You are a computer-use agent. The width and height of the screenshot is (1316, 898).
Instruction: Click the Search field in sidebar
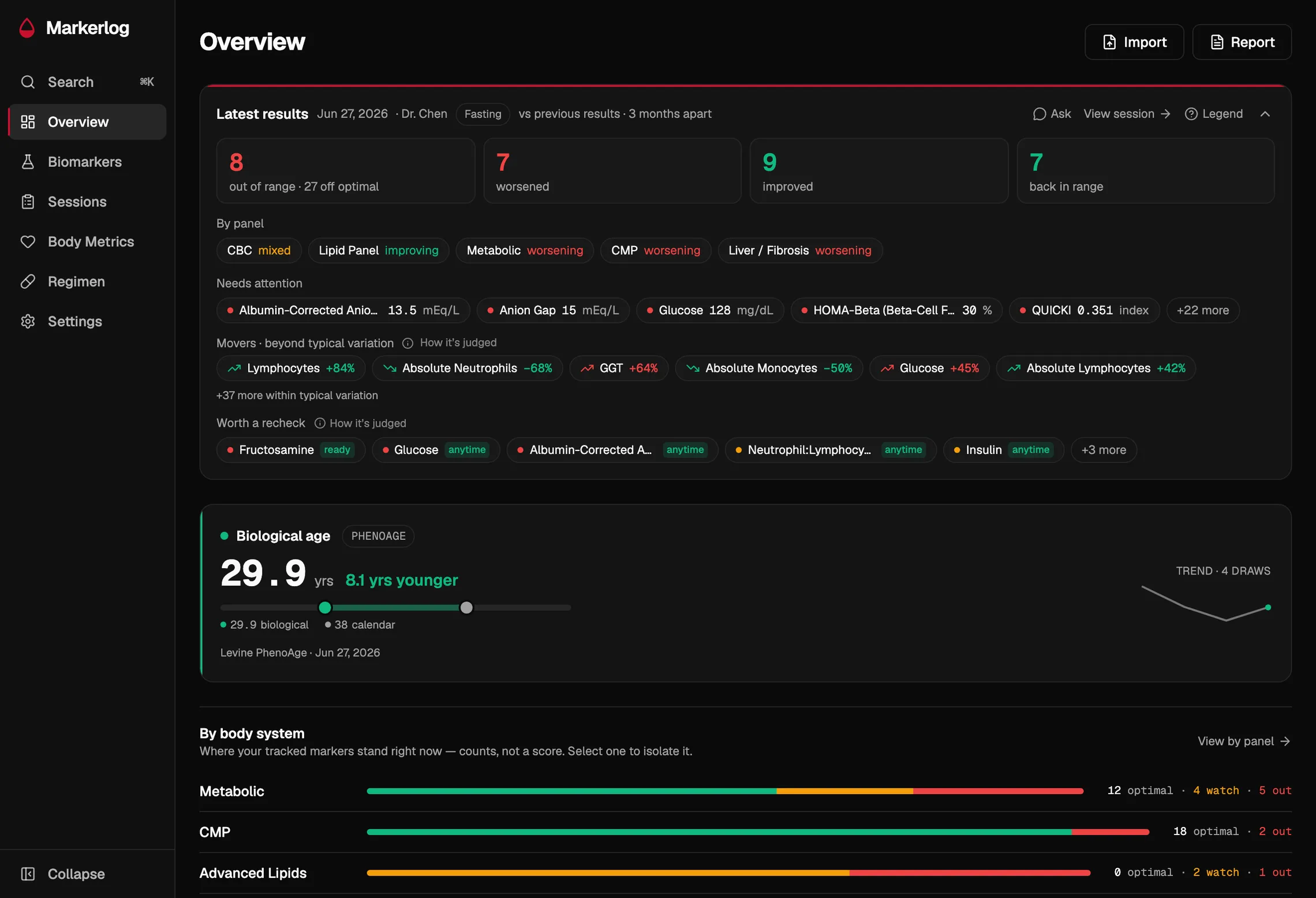[x=87, y=82]
